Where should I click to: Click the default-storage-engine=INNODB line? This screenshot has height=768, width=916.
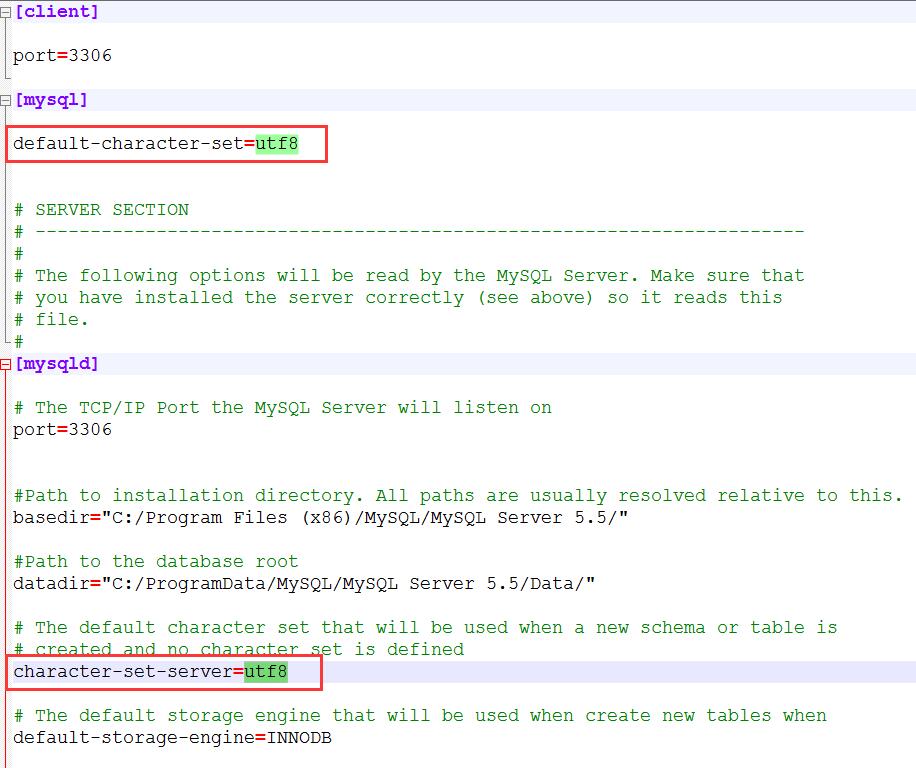click(x=172, y=738)
